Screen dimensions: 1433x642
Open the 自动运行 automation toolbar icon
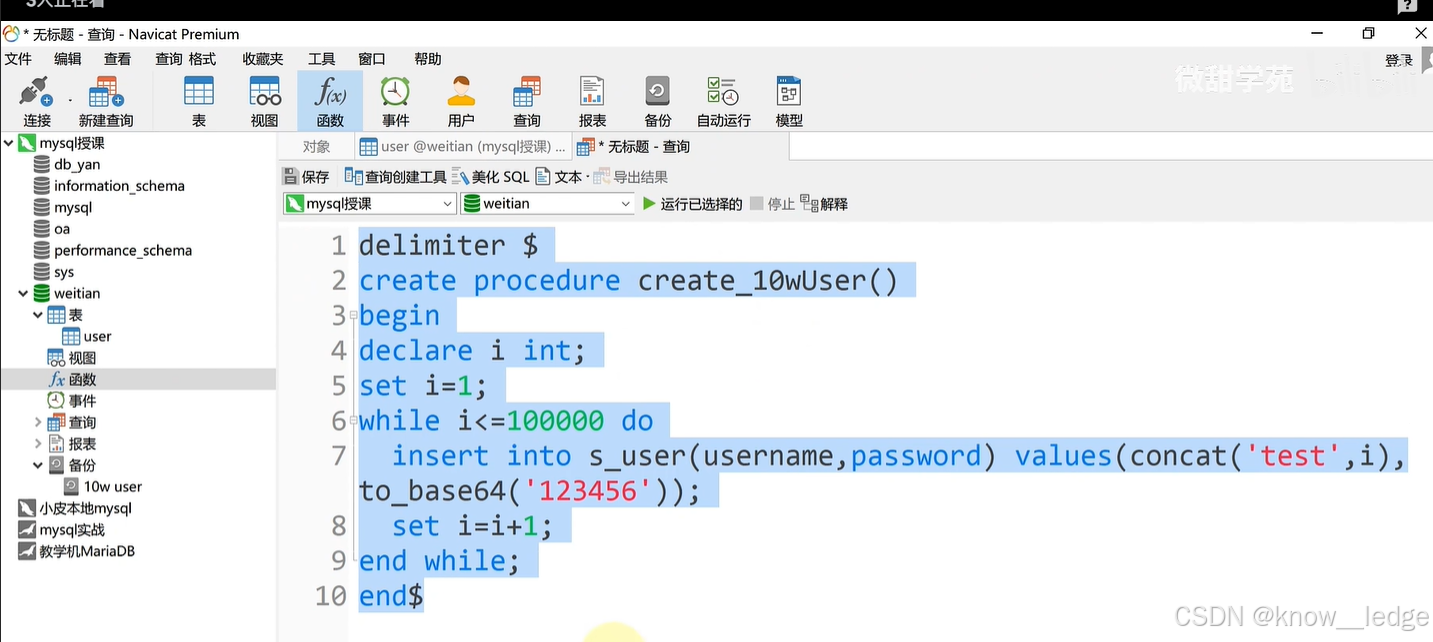[723, 101]
